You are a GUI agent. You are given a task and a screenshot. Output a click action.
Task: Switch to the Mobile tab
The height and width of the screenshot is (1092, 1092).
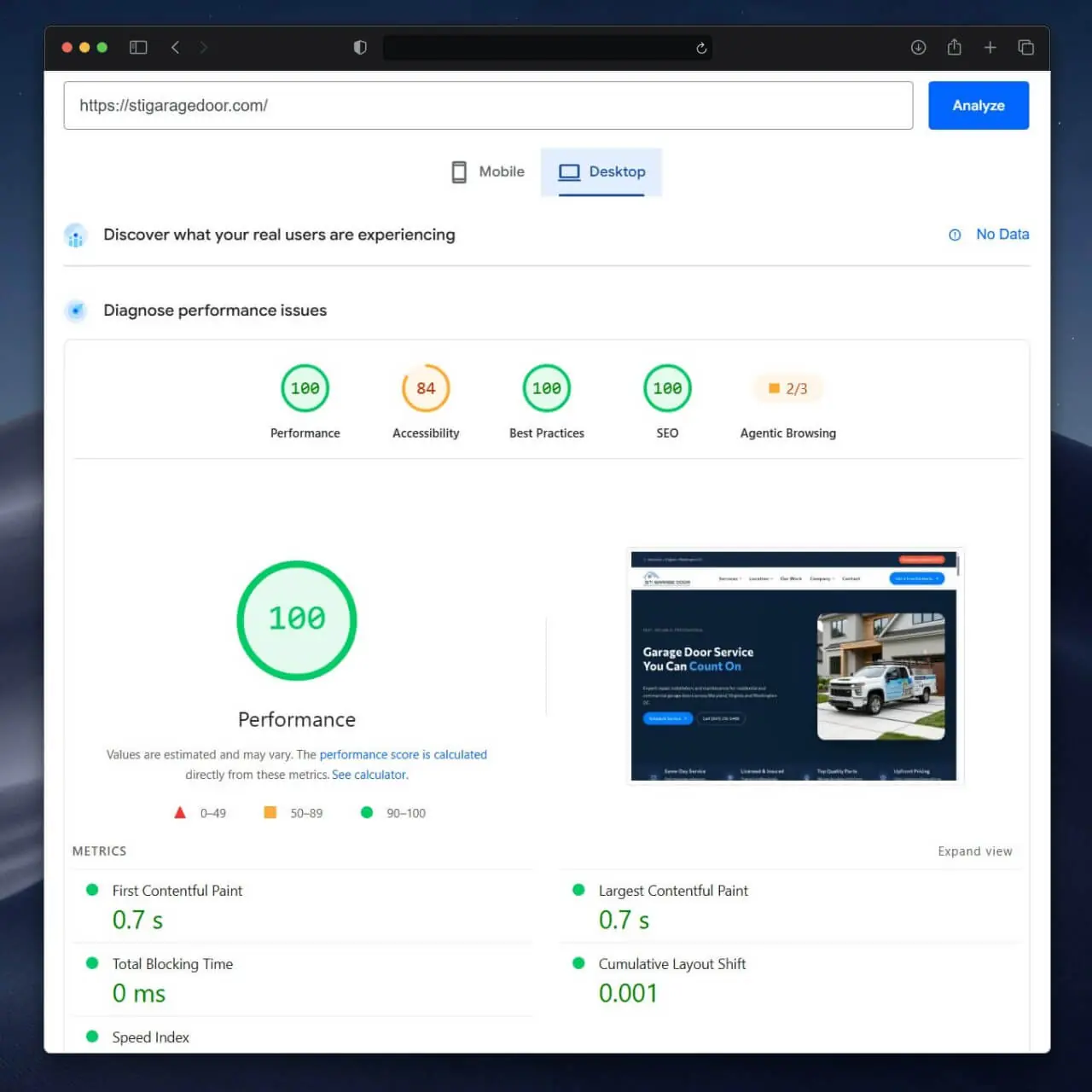pos(488,171)
